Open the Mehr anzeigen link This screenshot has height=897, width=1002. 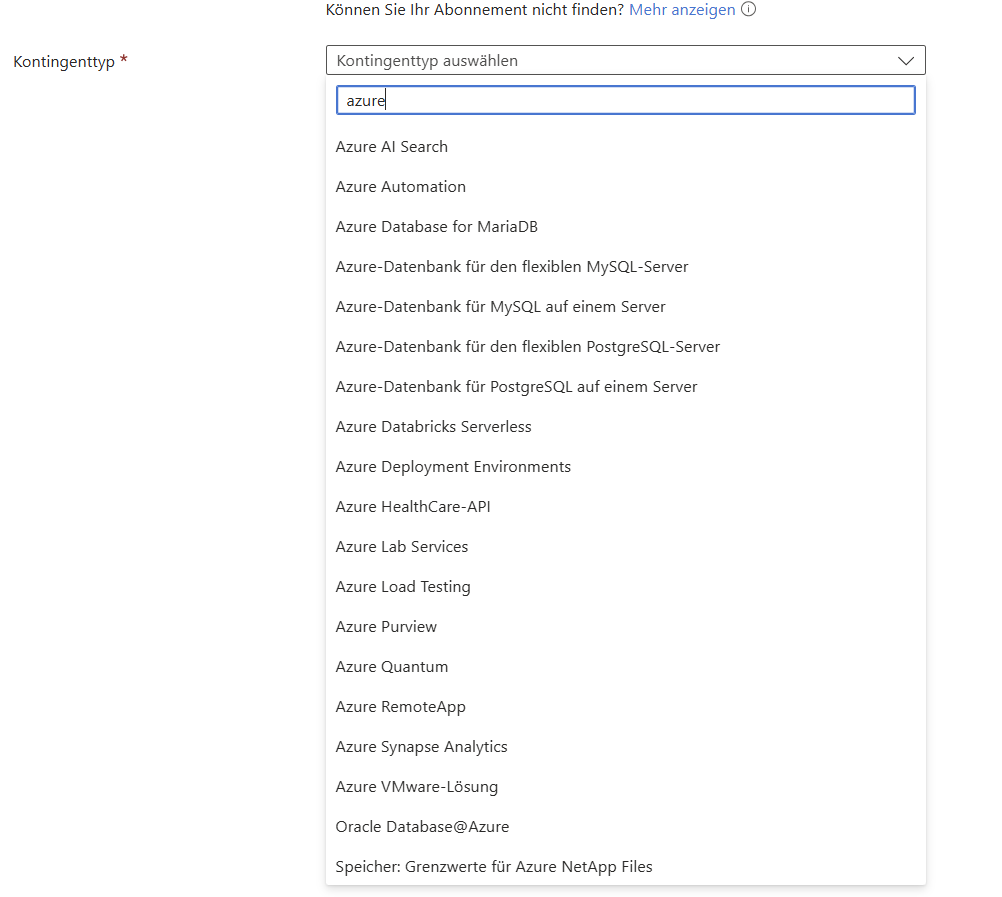(x=682, y=10)
